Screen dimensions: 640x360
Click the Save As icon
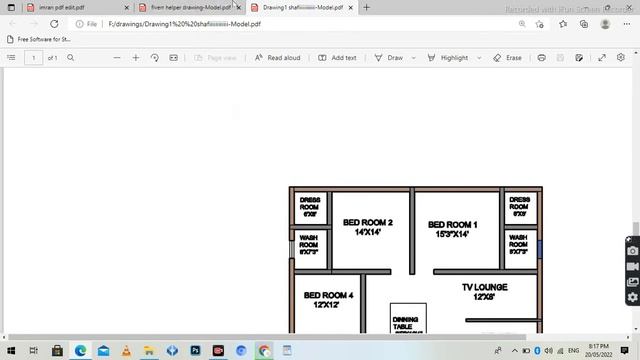tap(579, 58)
